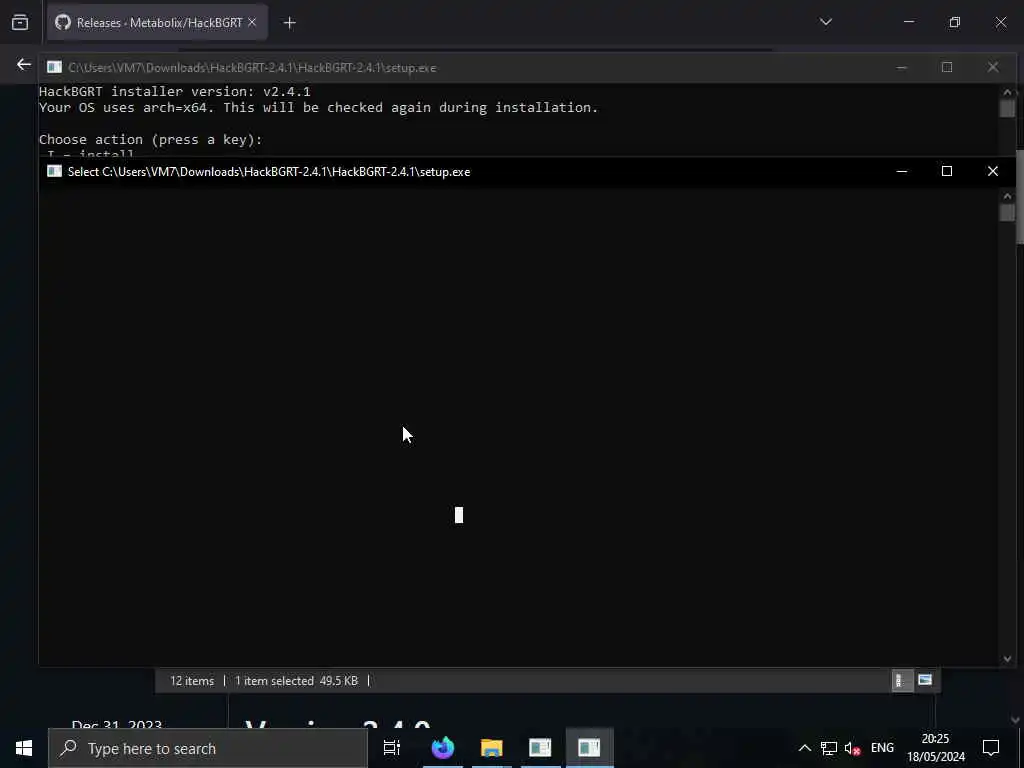Click the browser recent browsing icon

tap(20, 22)
